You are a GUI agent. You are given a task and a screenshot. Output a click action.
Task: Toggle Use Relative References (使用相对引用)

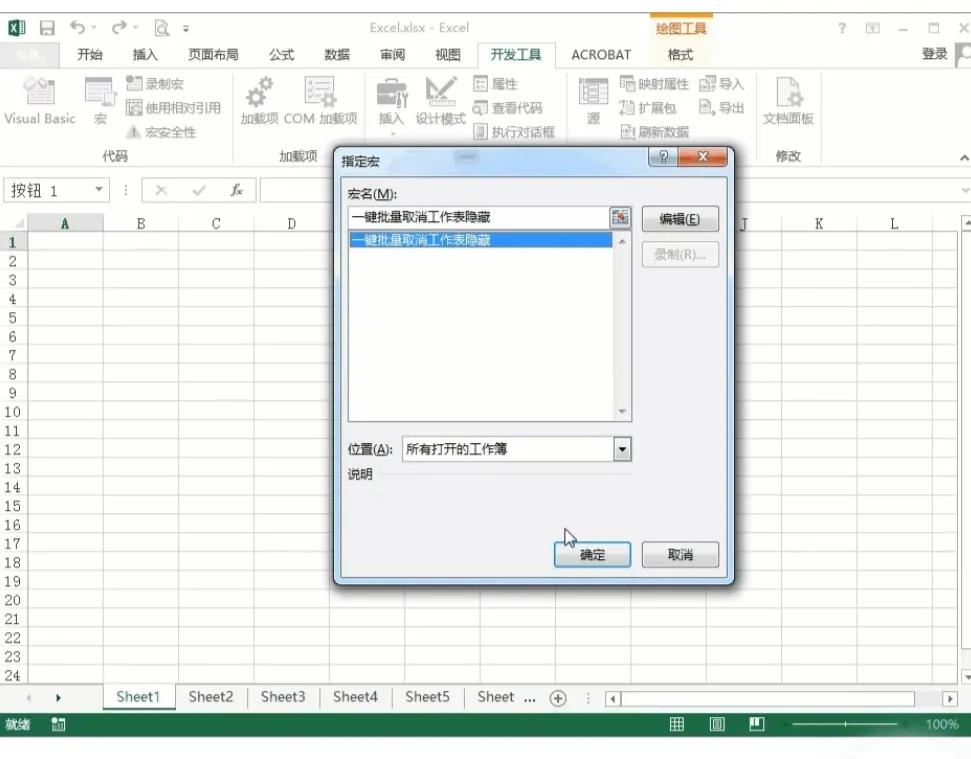coord(173,108)
